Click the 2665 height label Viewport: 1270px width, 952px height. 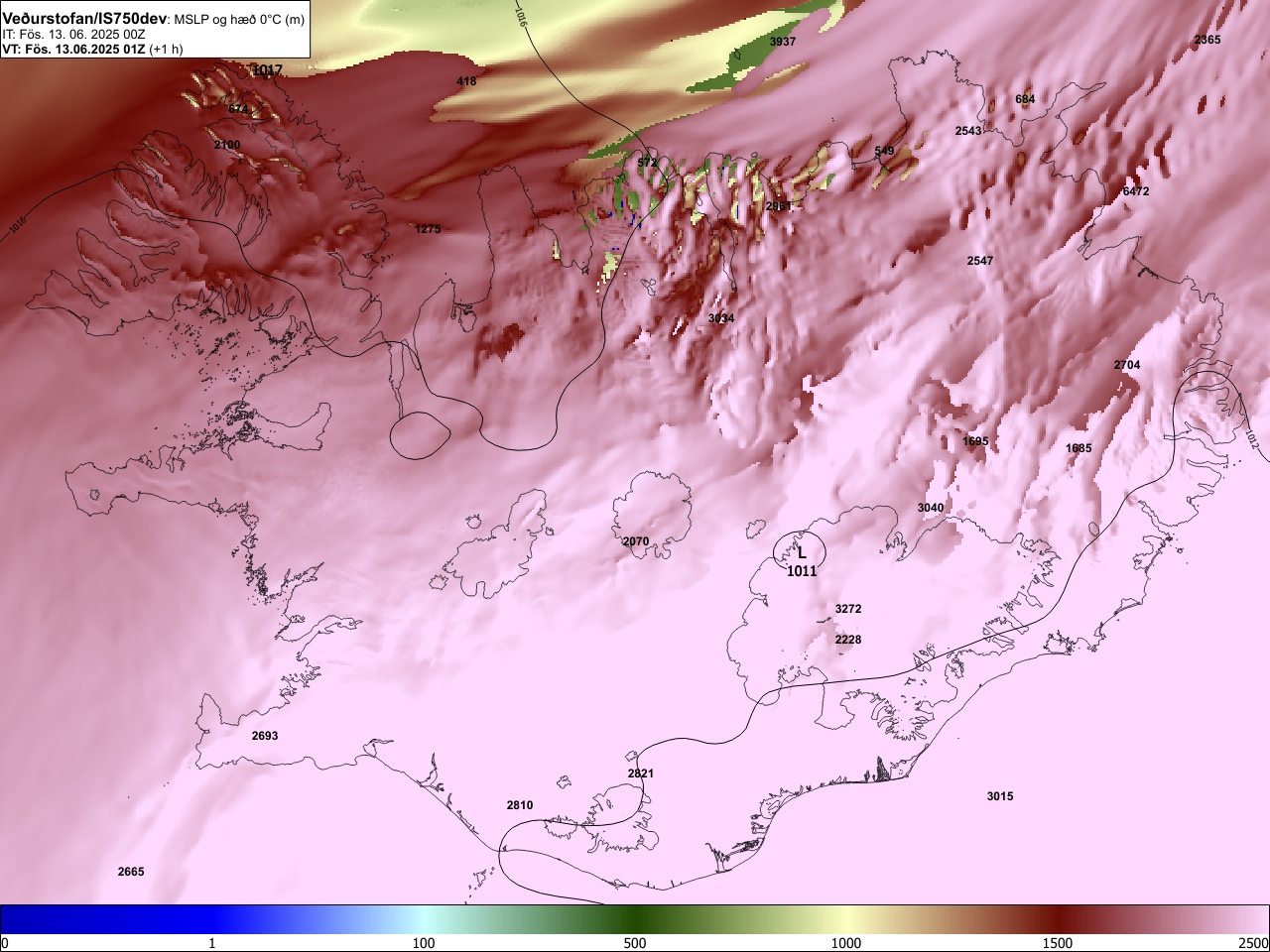(x=131, y=872)
